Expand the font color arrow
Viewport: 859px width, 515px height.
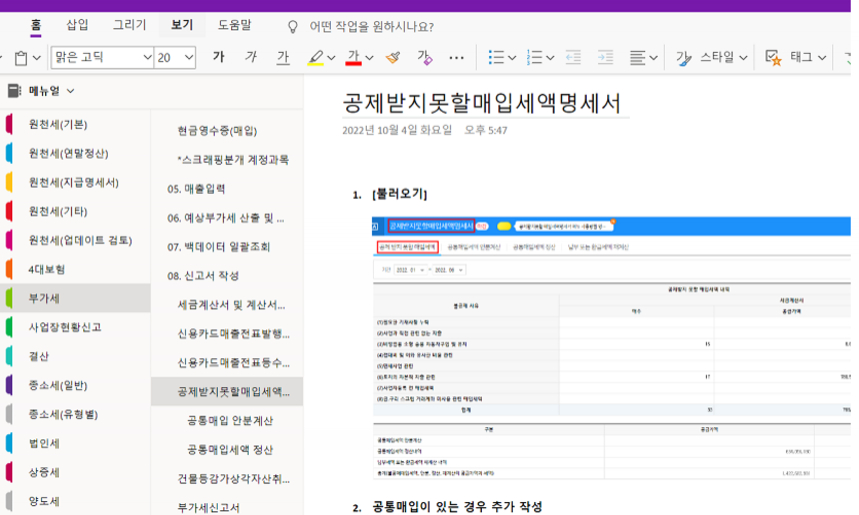369,58
